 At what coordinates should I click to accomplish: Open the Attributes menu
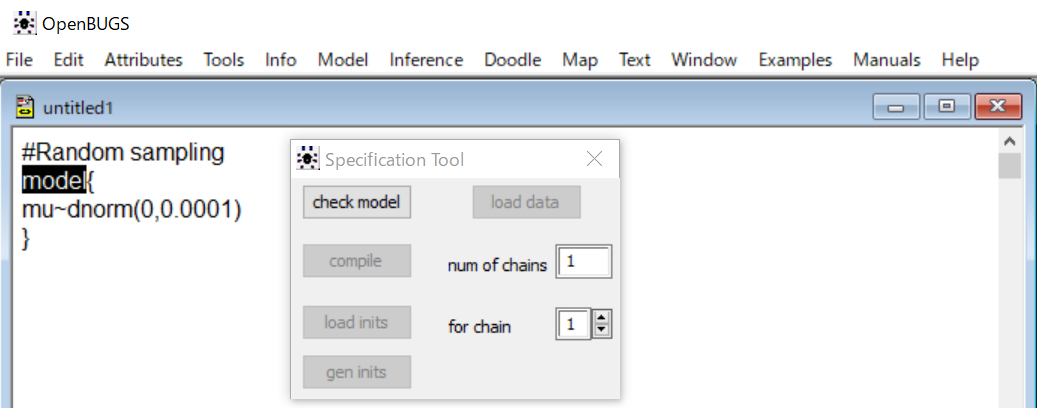point(144,60)
